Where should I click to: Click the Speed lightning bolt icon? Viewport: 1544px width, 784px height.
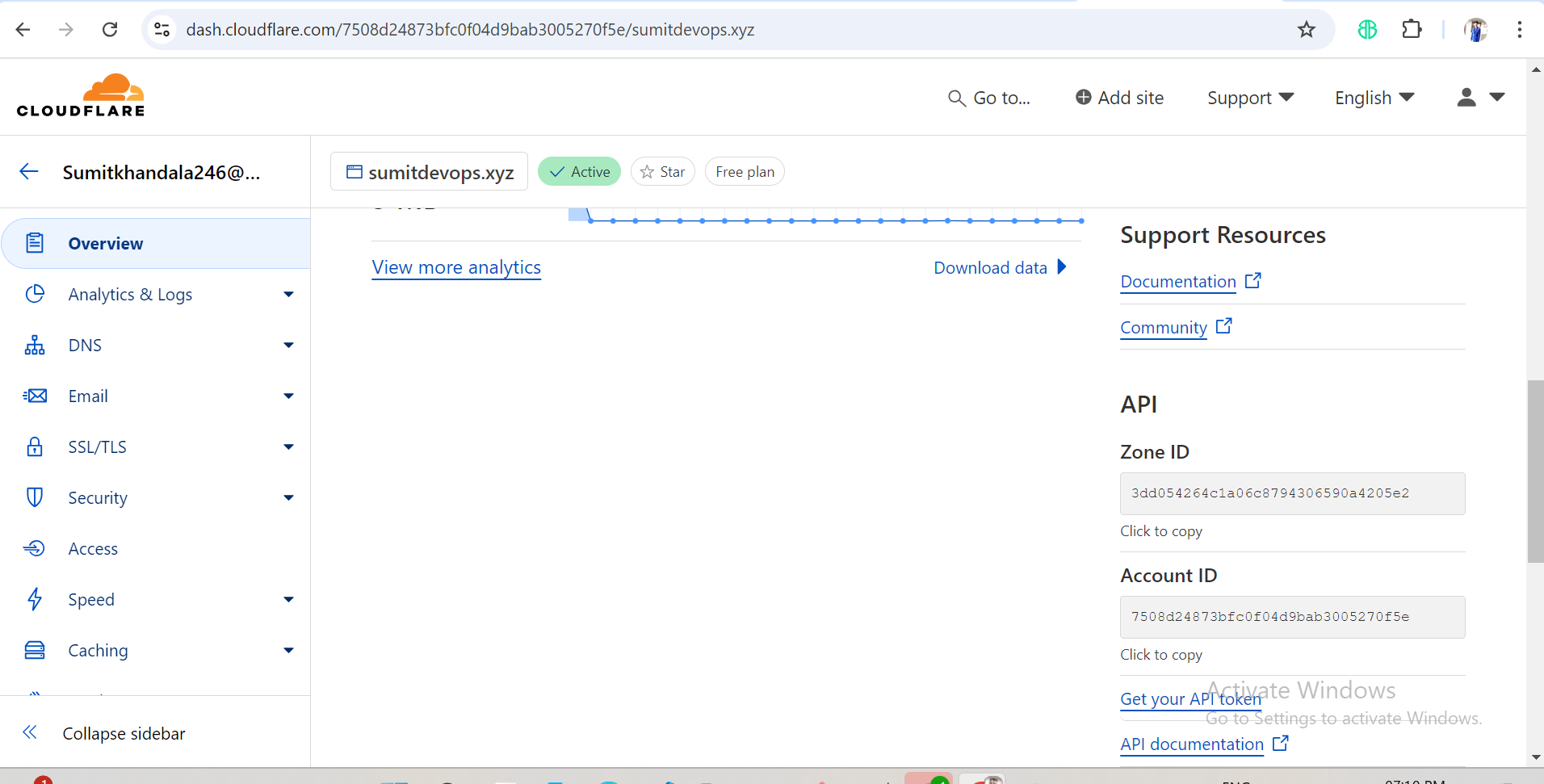(35, 599)
